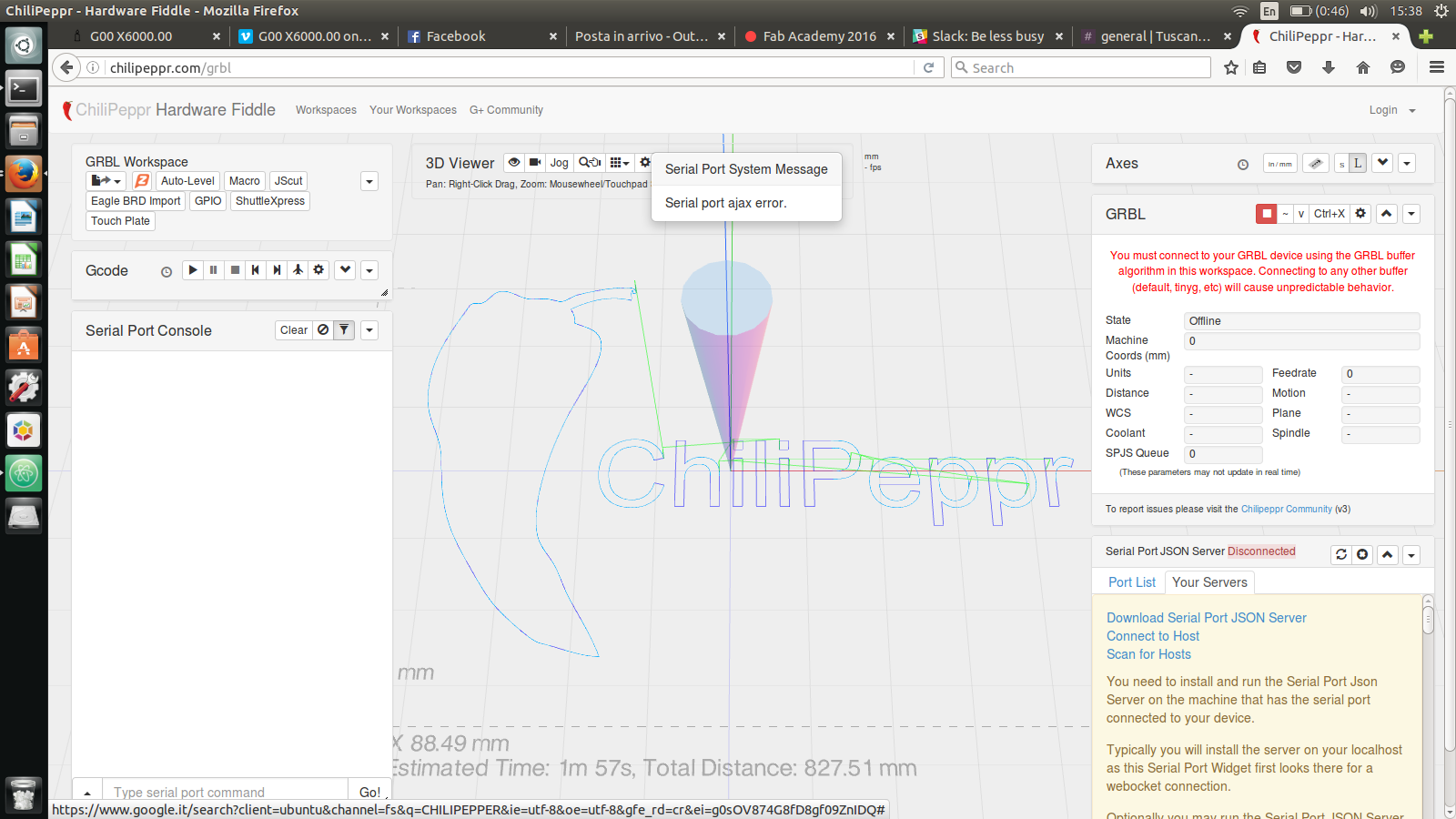The image size is (1456, 819).
Task: Open the GRBL panel dropdown menu
Action: click(x=1411, y=214)
